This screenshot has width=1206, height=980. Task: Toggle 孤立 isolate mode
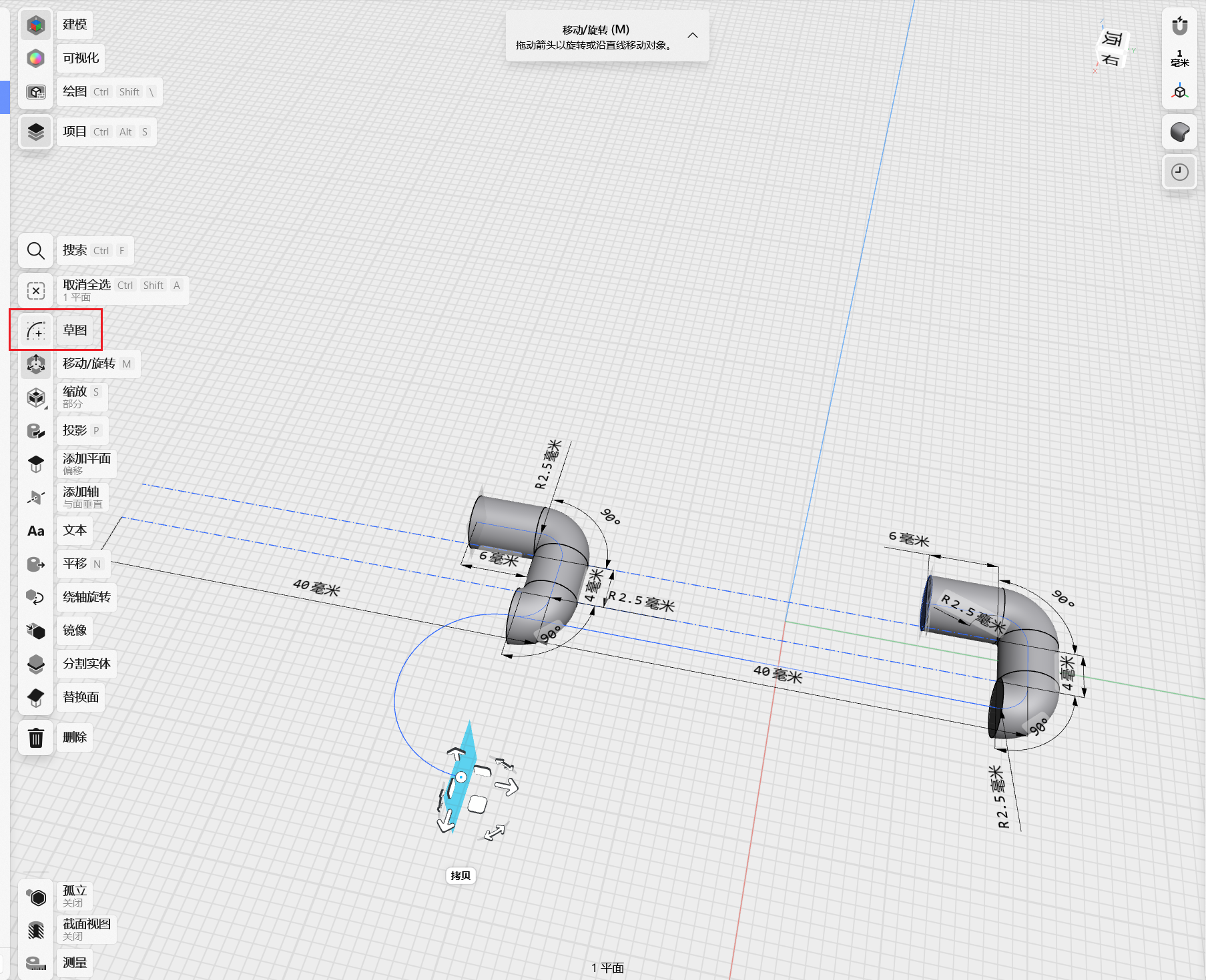[x=36, y=898]
